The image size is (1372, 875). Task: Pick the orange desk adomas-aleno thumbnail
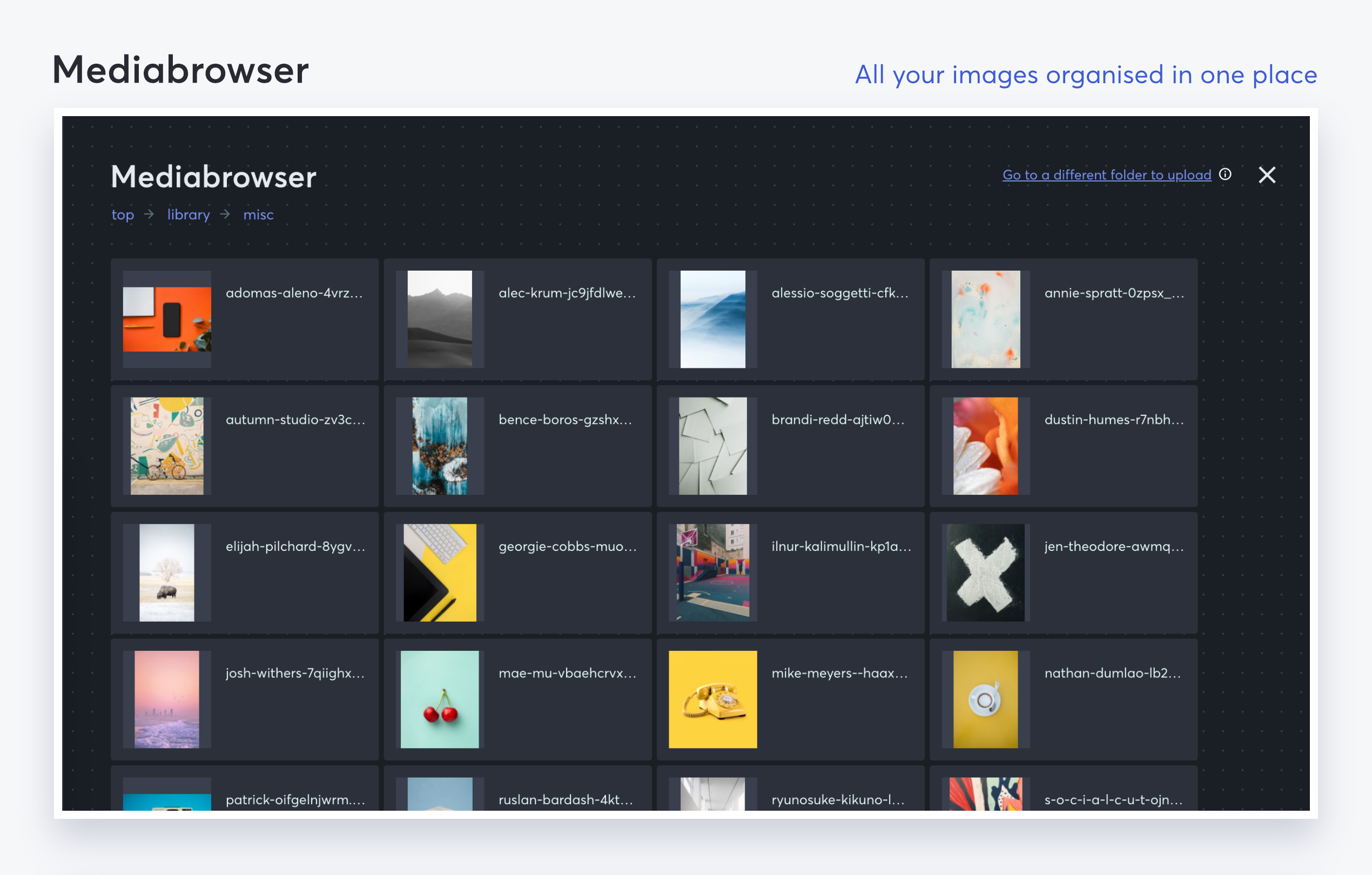[167, 319]
